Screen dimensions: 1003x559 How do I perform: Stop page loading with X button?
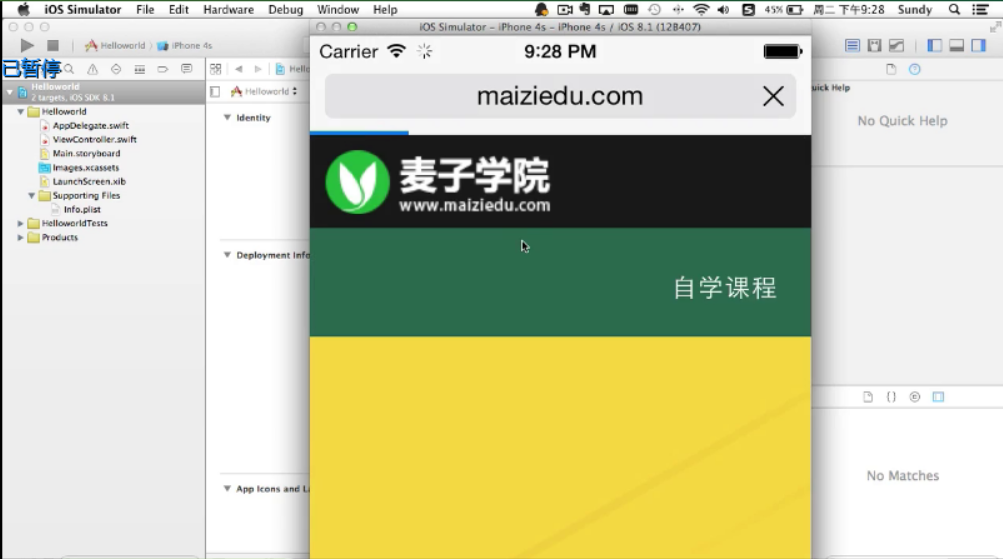pyautogui.click(x=773, y=96)
